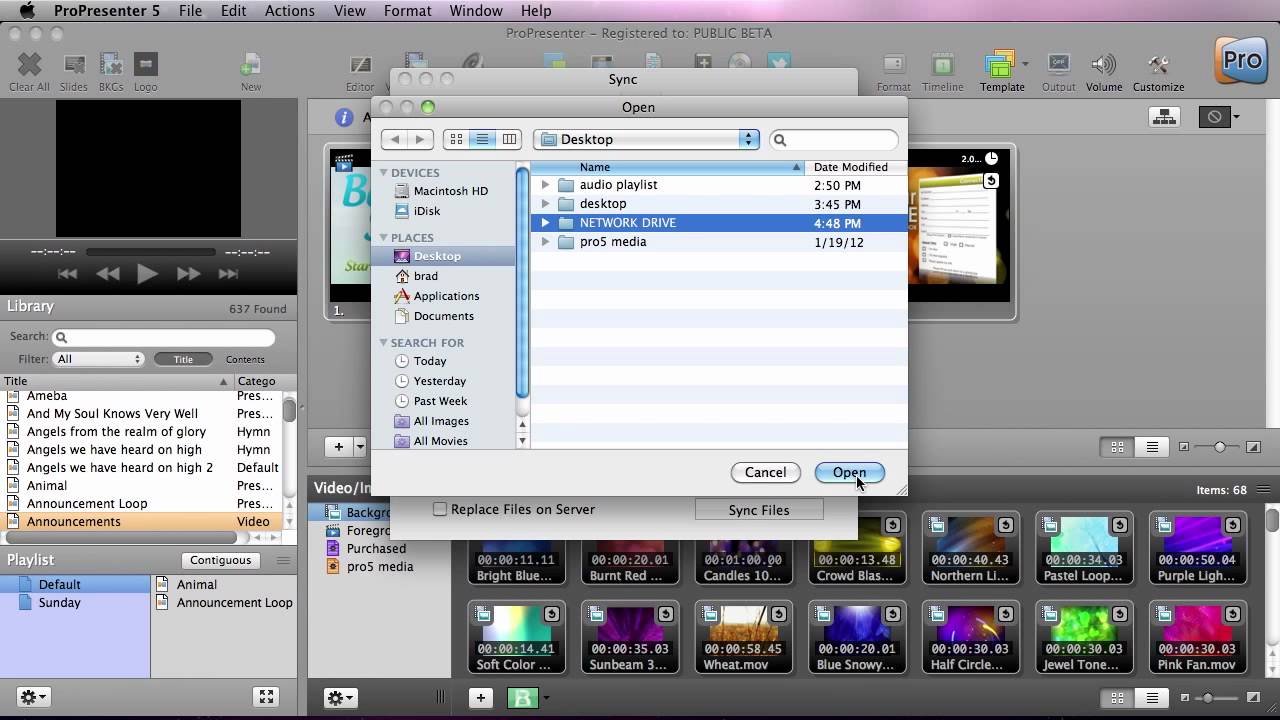Click the Sync Files button
This screenshot has width=1280, height=720.
759,510
